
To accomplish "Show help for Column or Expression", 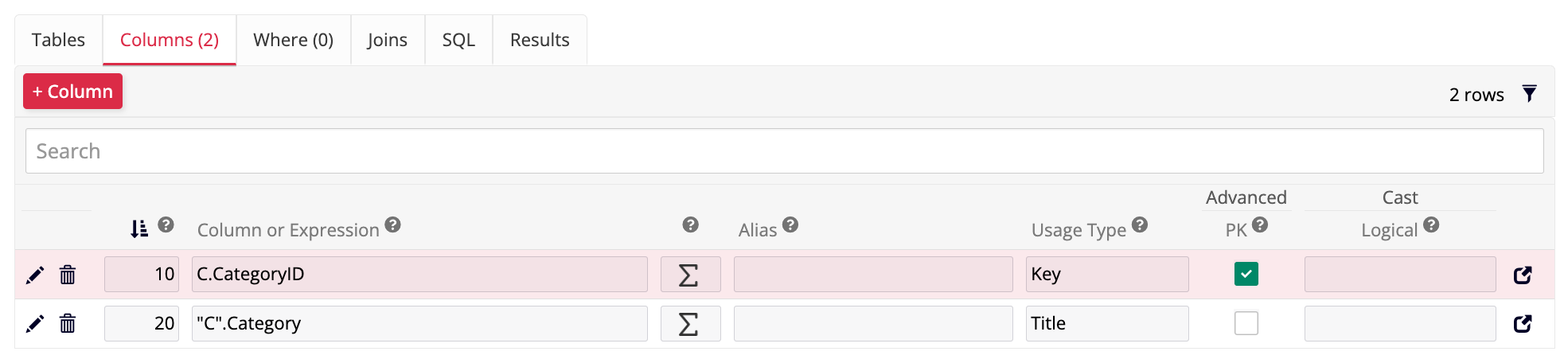I will click(x=392, y=225).
